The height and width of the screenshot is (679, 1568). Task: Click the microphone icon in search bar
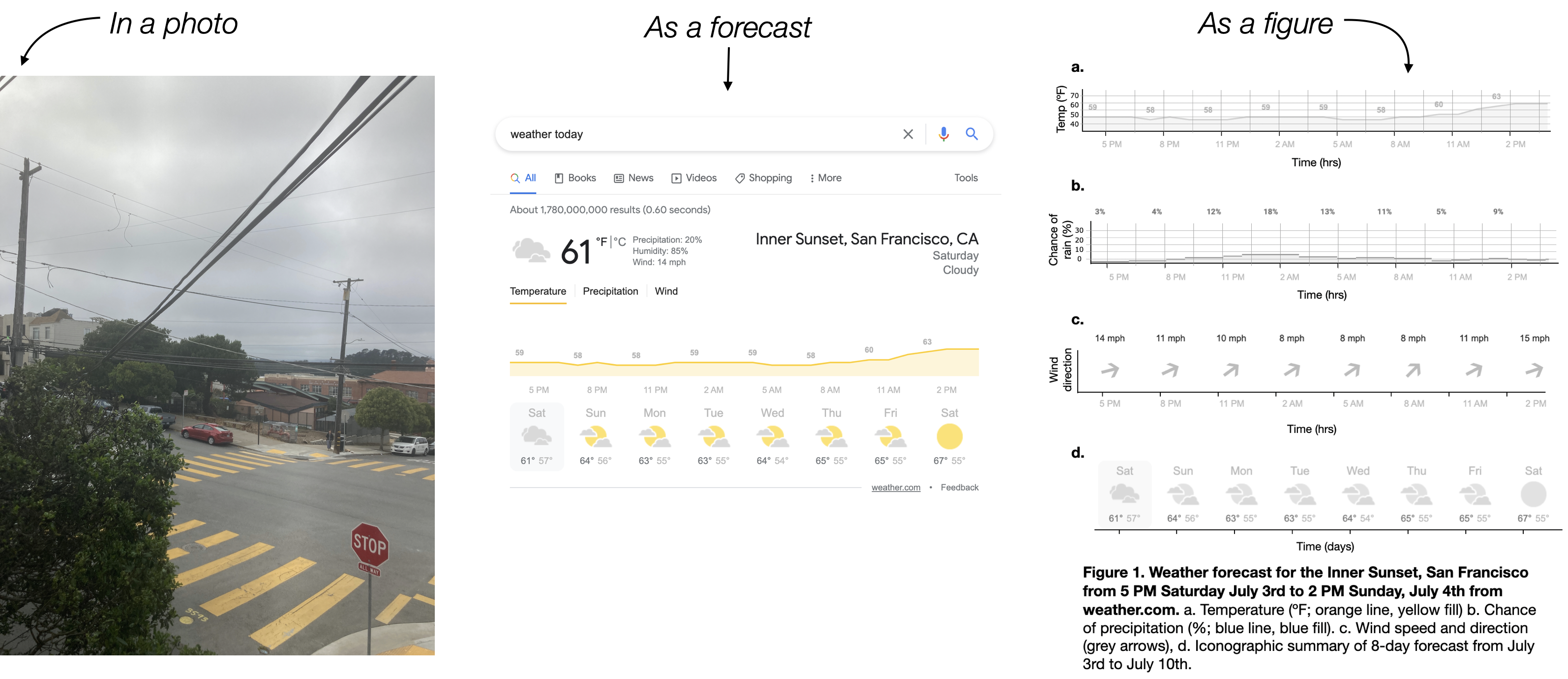pos(941,134)
